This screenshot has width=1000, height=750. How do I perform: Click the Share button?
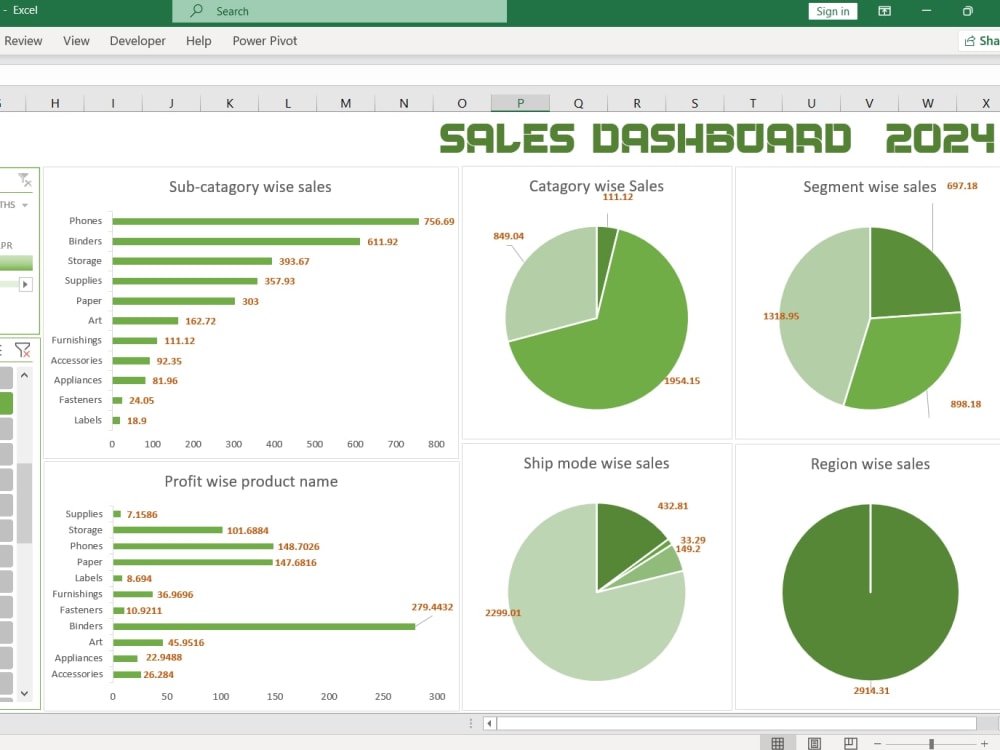[x=981, y=41]
